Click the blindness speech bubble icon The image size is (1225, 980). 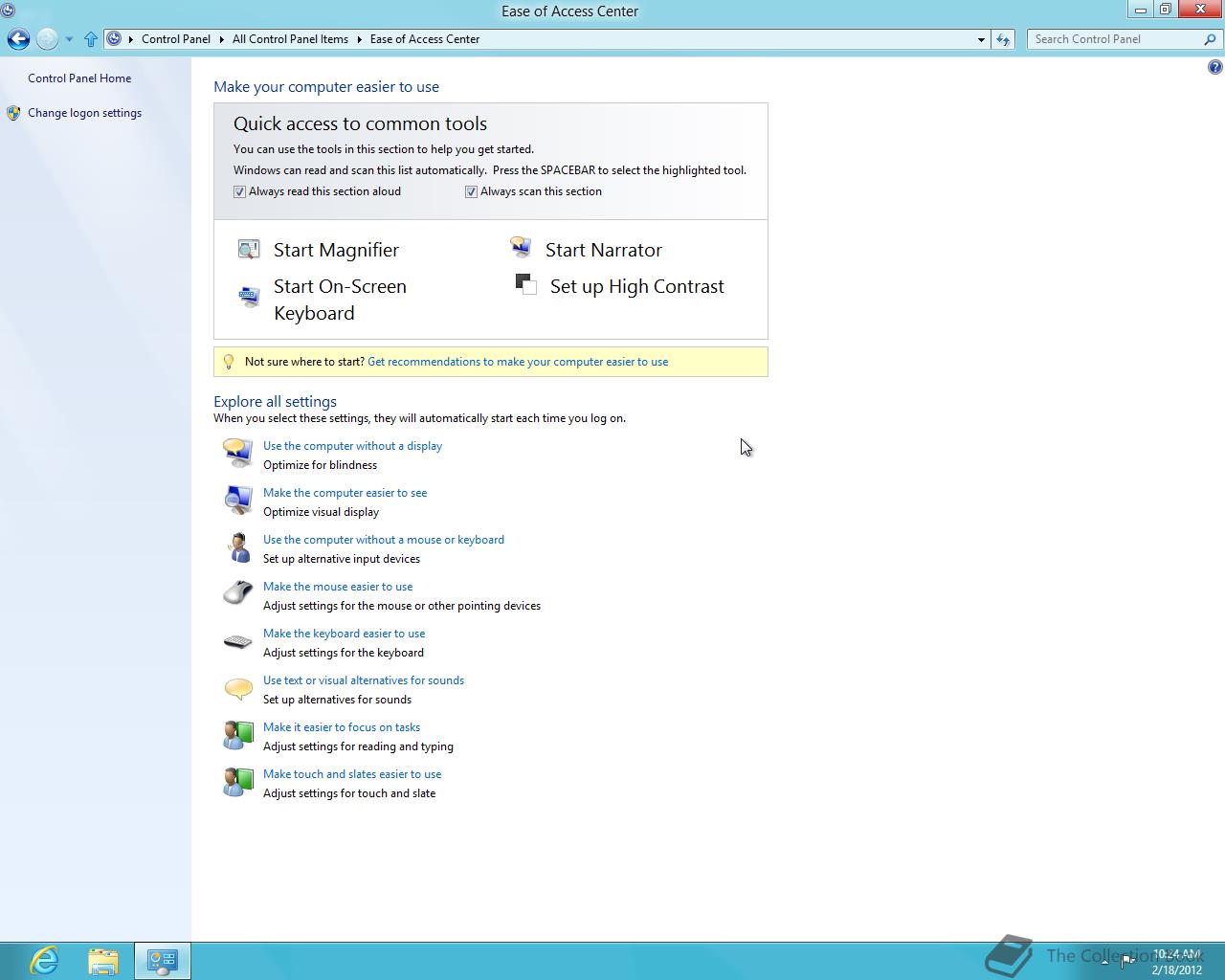pos(237,451)
